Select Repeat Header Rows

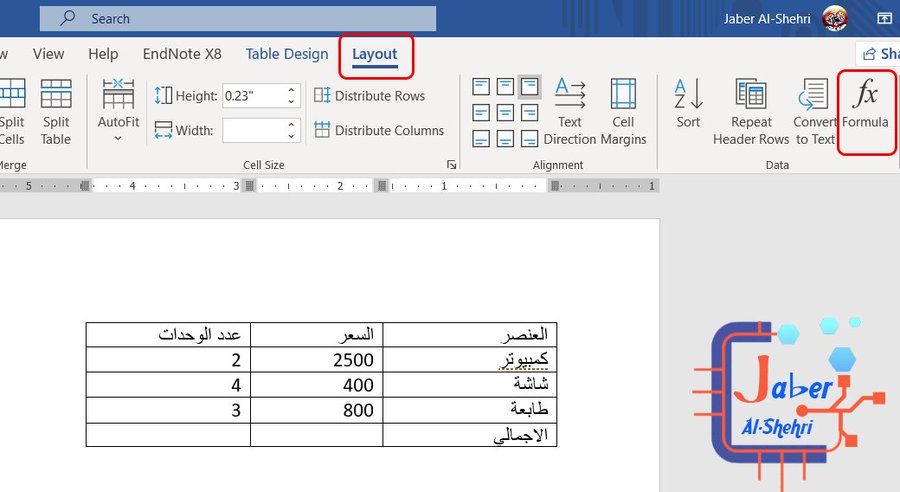tap(751, 112)
